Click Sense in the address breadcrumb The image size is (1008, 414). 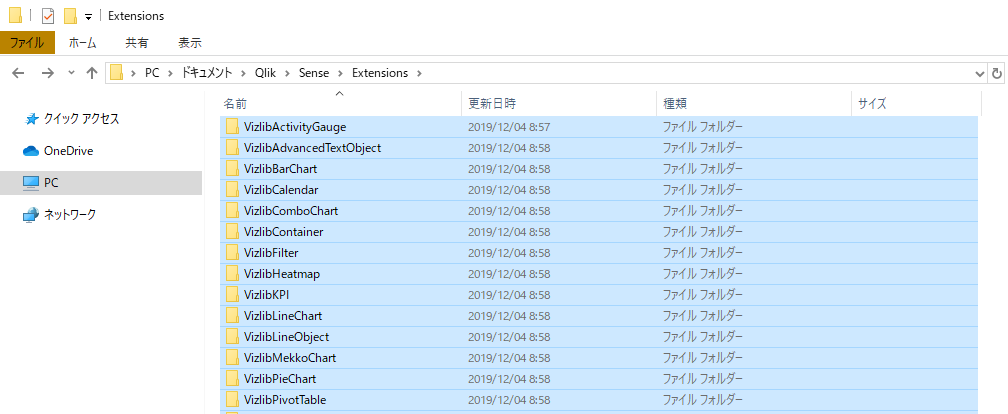point(314,73)
